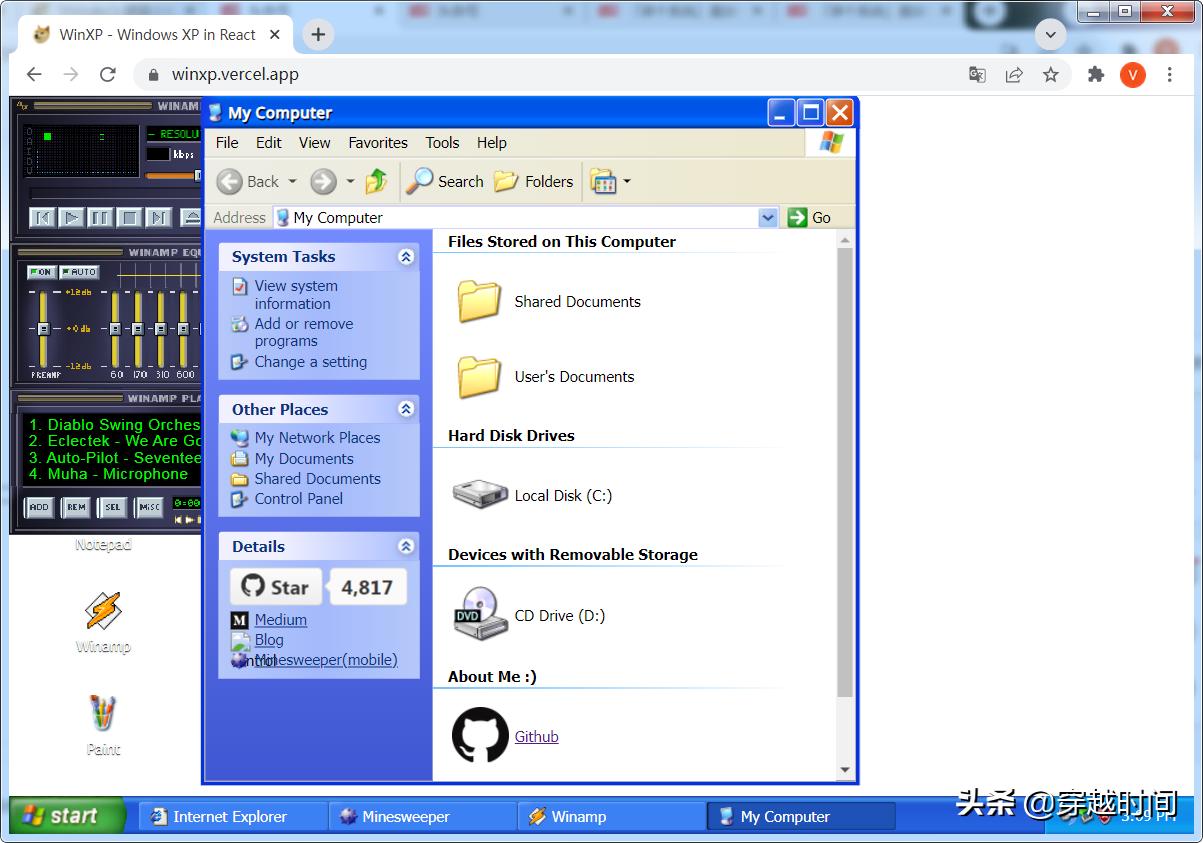Collapse the System Tasks section

(405, 257)
